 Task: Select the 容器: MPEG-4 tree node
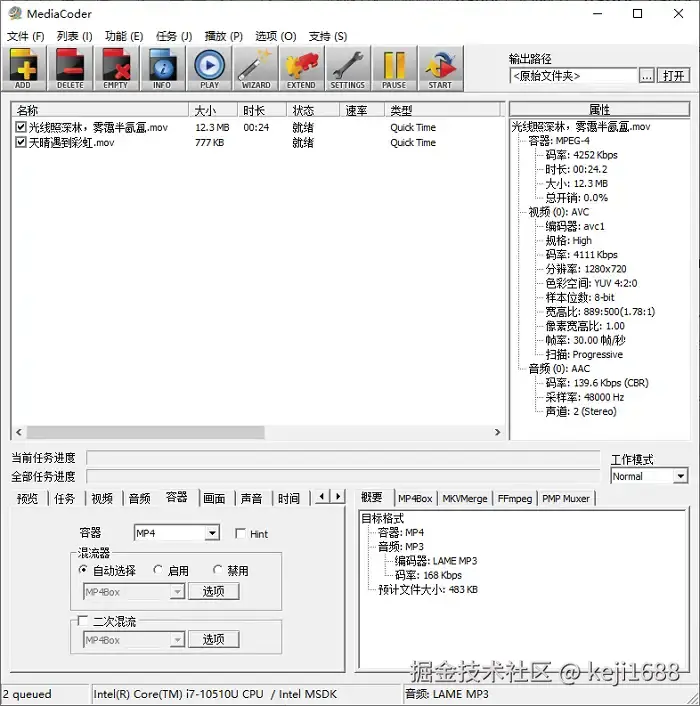558,141
